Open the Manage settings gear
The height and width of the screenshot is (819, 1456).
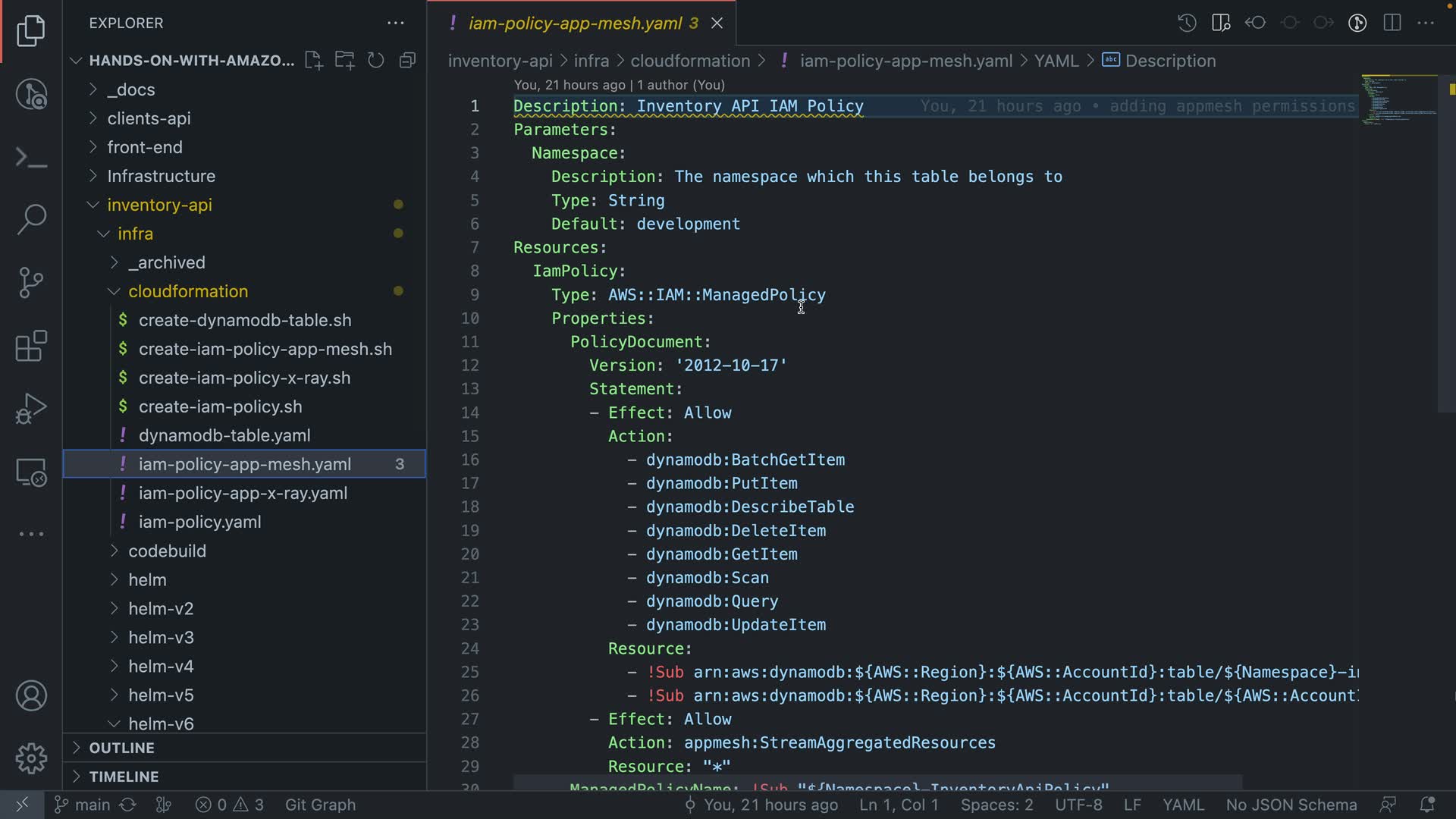tap(31, 758)
